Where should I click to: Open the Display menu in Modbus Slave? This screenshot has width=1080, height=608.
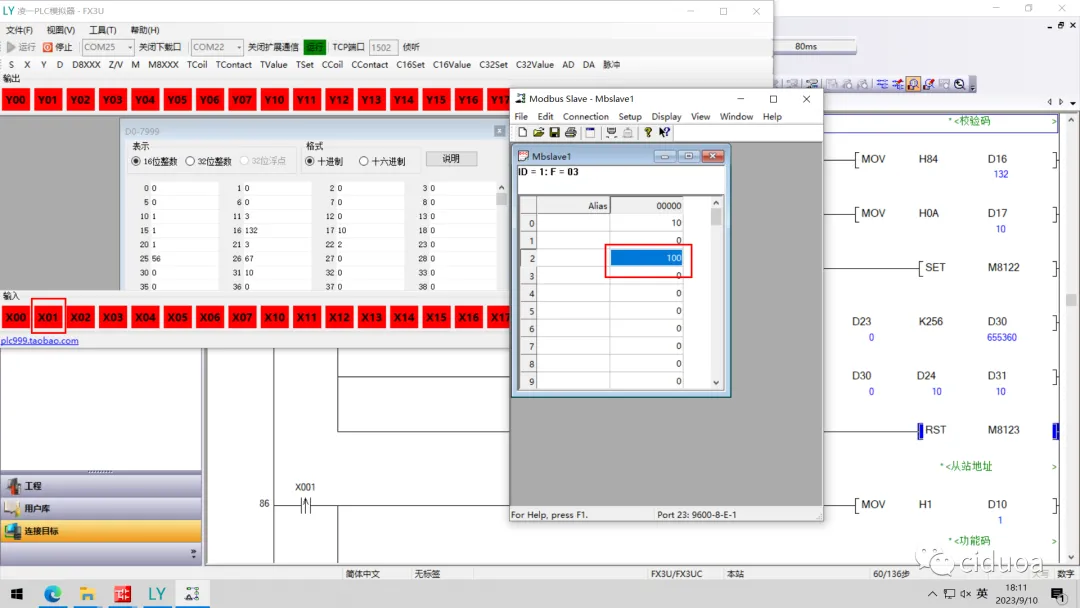[666, 116]
